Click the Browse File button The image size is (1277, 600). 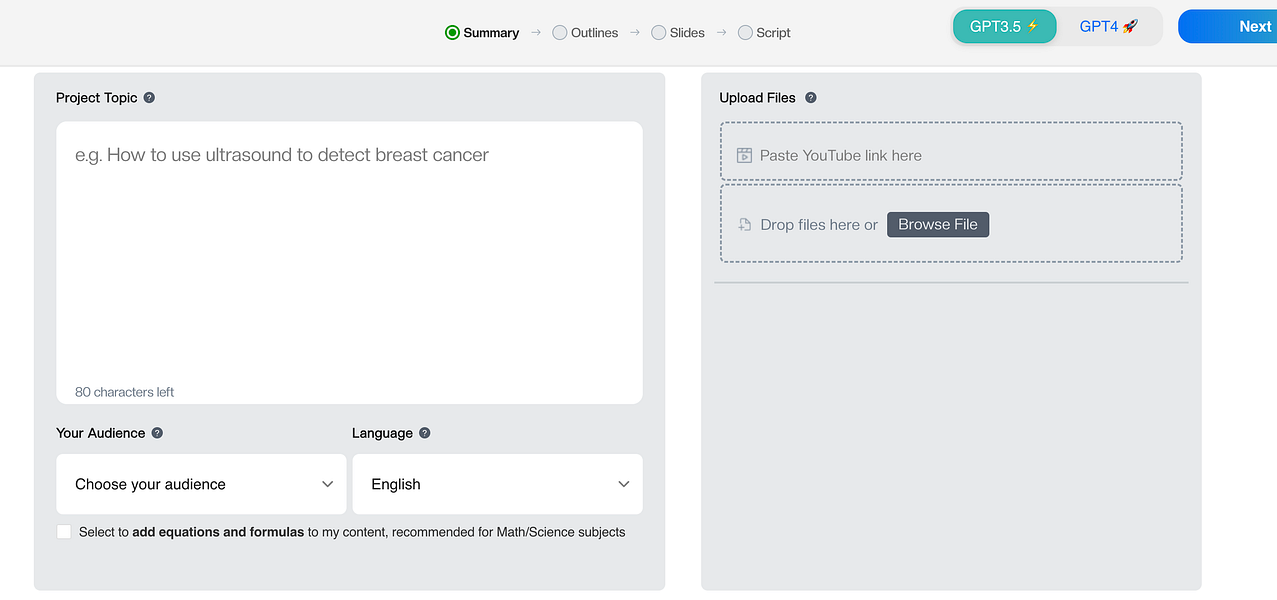click(x=937, y=225)
